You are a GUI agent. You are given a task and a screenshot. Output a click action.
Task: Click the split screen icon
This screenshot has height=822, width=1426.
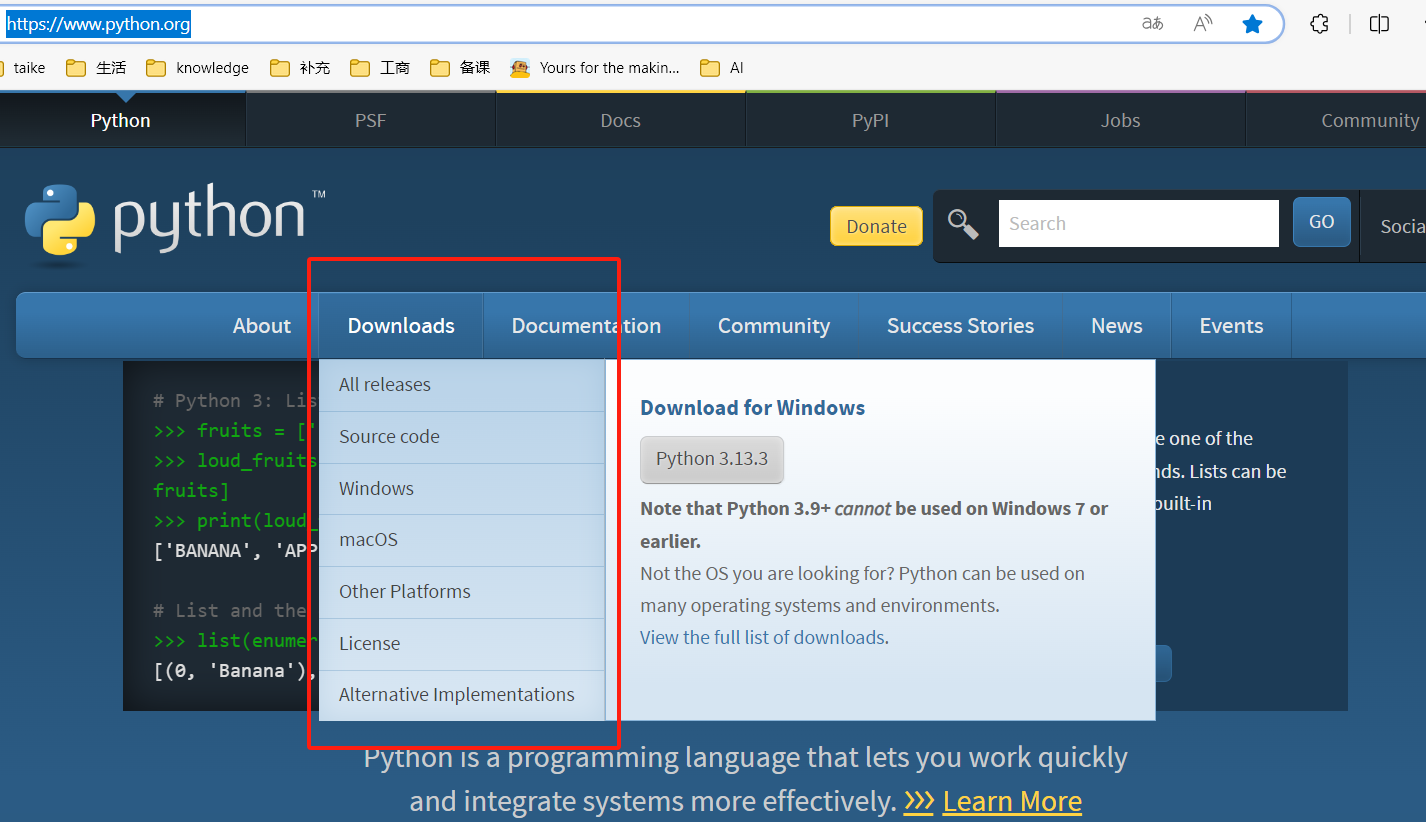coord(1379,24)
